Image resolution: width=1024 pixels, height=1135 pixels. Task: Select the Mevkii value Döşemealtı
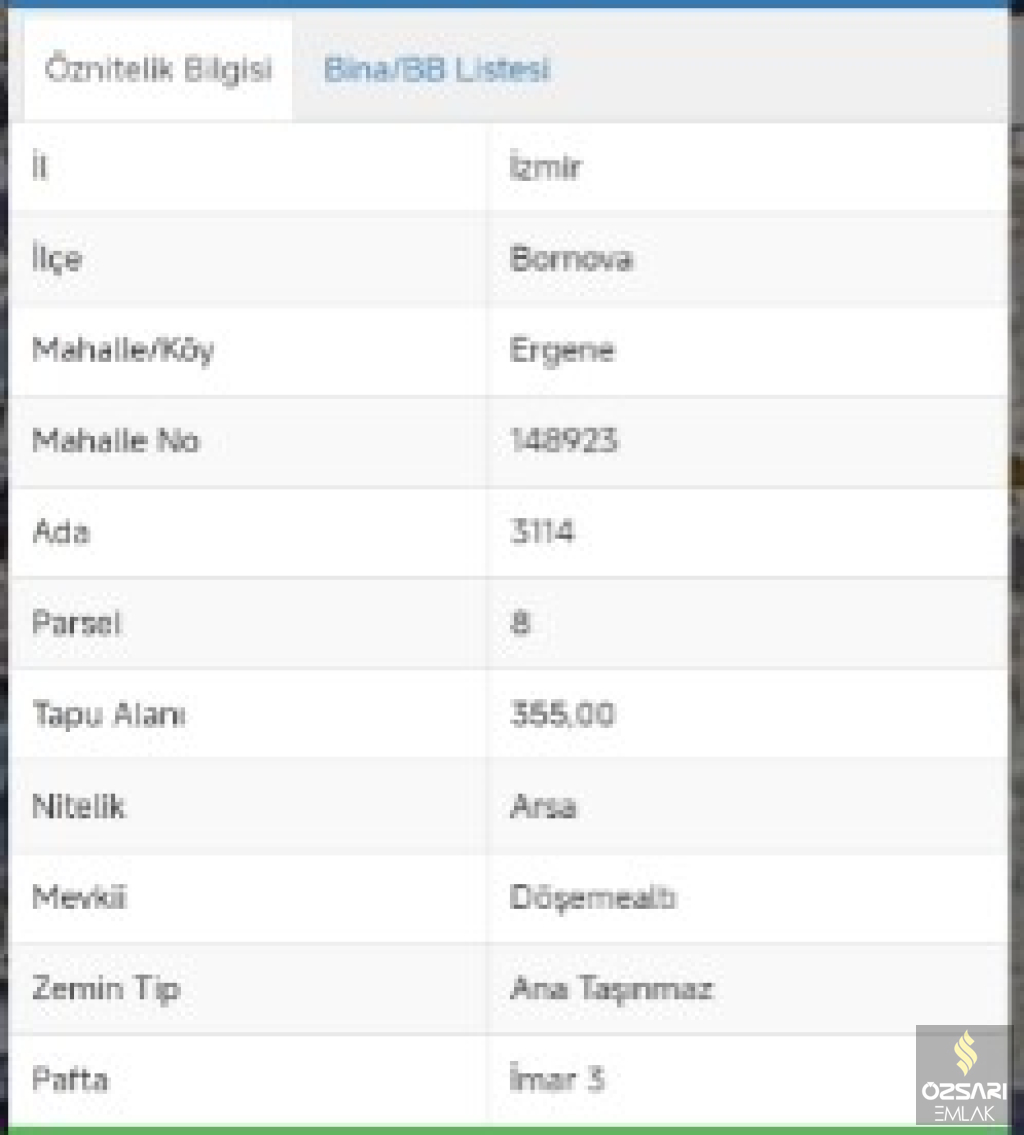click(593, 898)
